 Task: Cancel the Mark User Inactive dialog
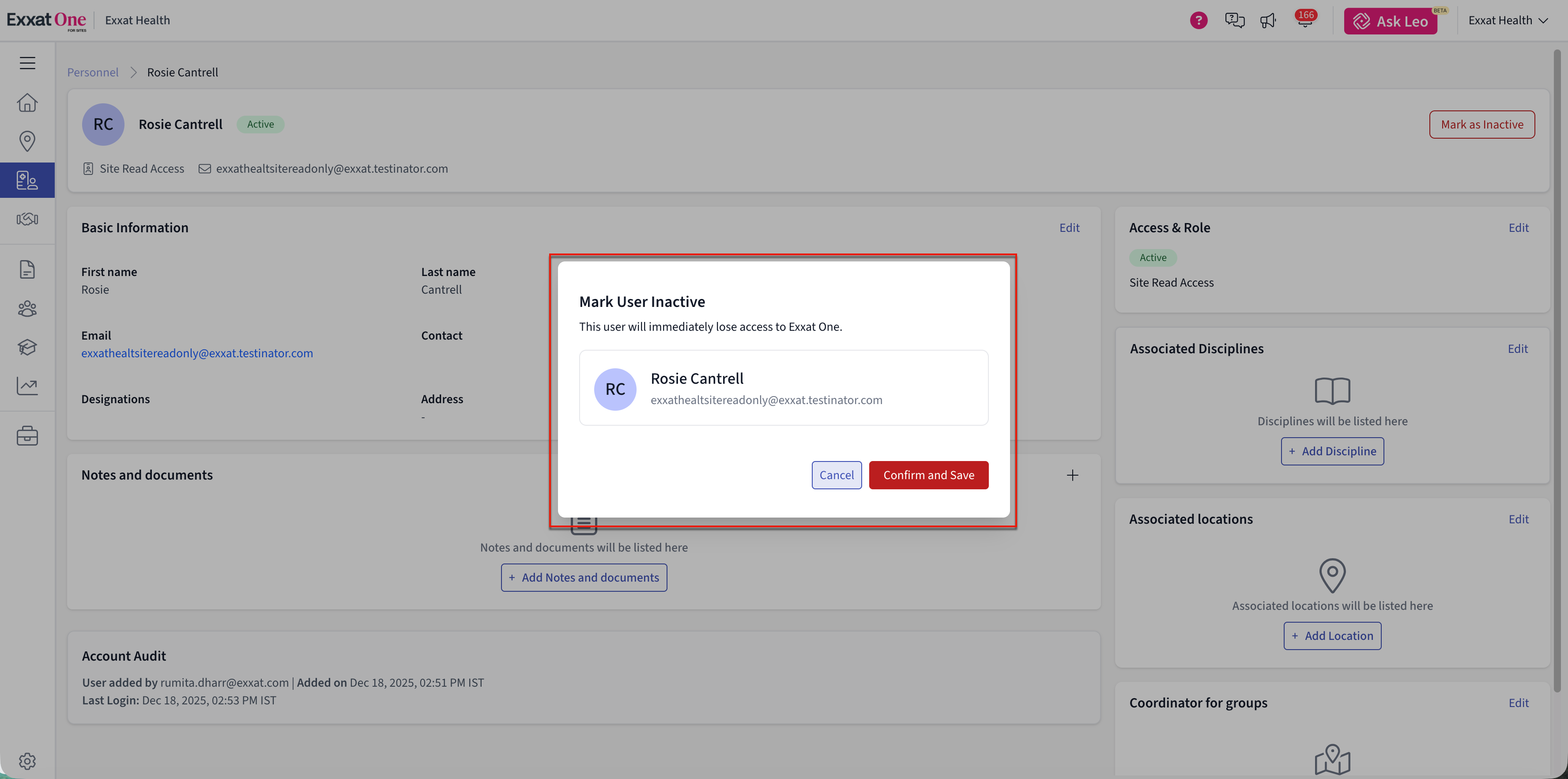(x=837, y=475)
